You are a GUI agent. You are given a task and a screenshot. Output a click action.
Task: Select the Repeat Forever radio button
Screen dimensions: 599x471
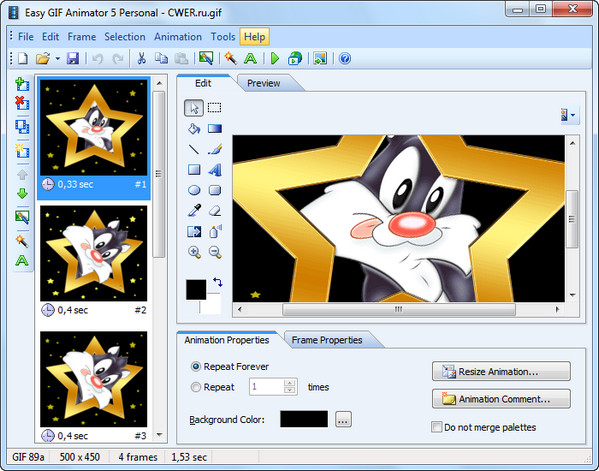click(x=196, y=367)
